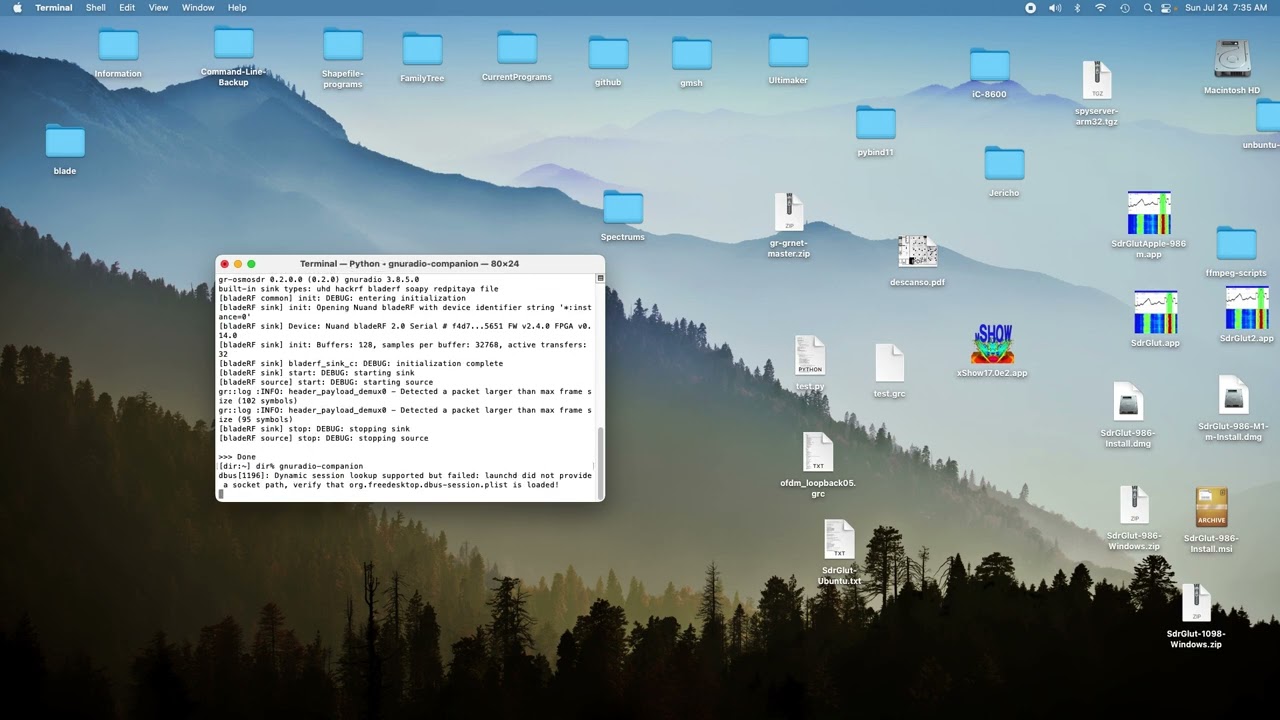1280x720 pixels.
Task: Open the View menu
Action: [x=158, y=7]
